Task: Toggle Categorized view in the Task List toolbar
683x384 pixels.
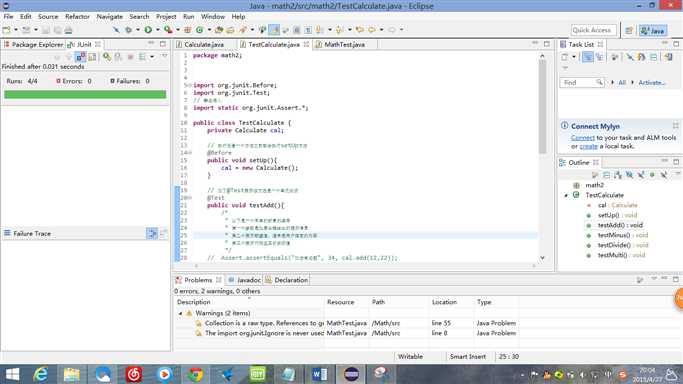Action: [588, 57]
